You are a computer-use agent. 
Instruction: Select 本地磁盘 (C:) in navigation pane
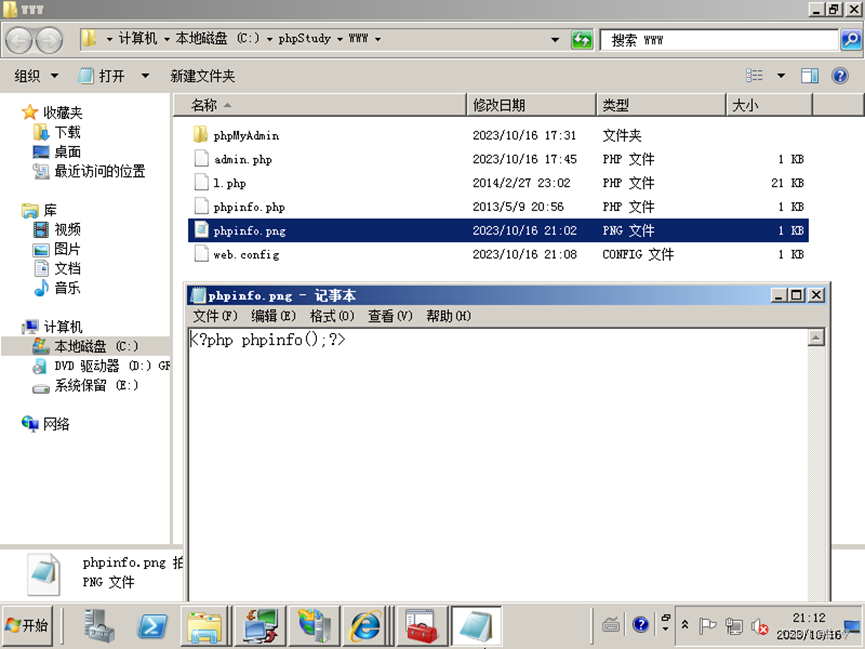click(x=96, y=346)
